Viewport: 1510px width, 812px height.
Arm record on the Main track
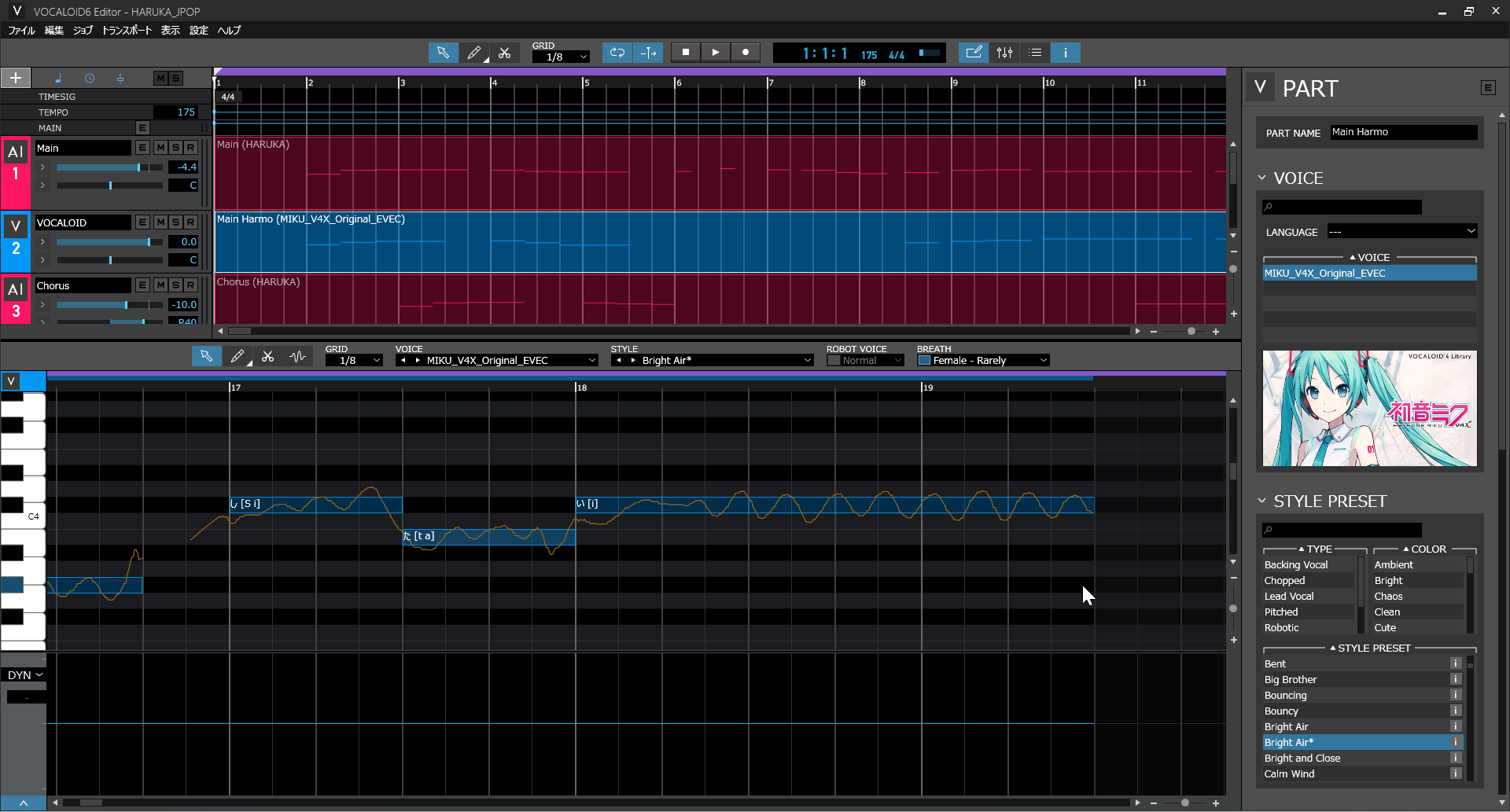click(x=190, y=148)
